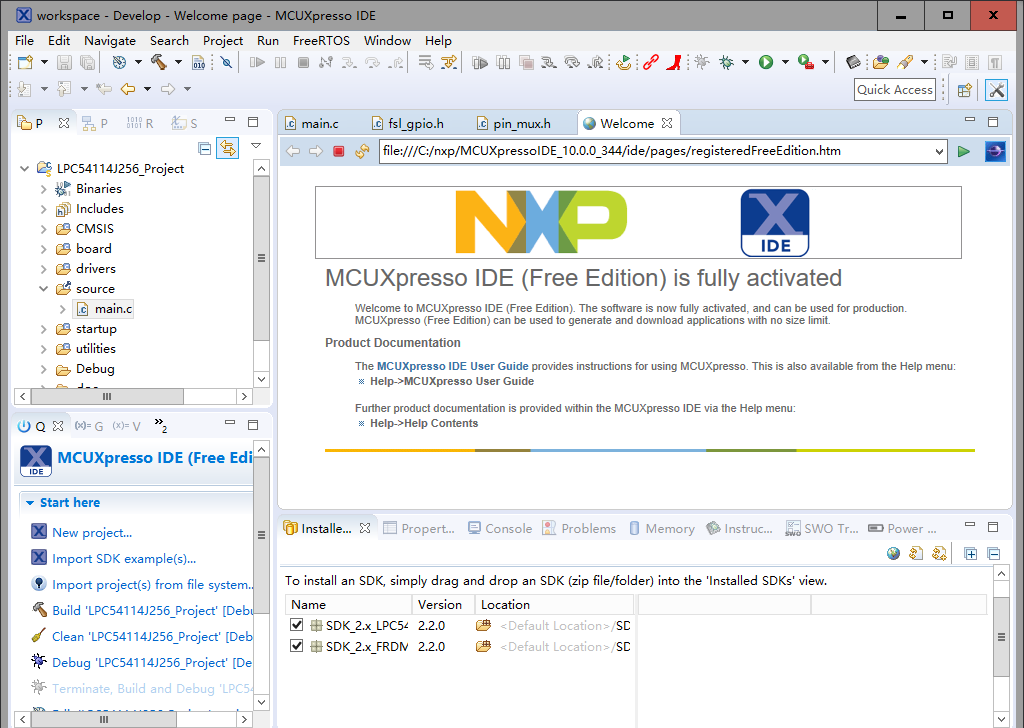Screen dimensions: 1024x728
Task: Collapse the source folder
Action: (x=44, y=289)
